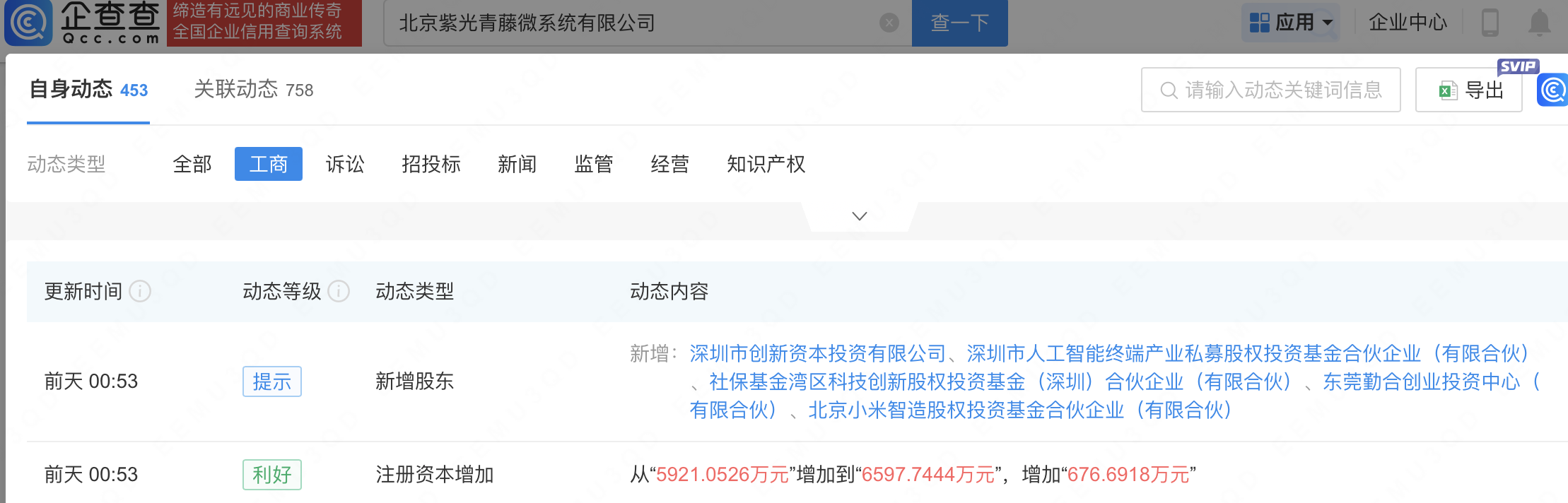The height and width of the screenshot is (503, 1568).
Task: Click the 查一下 search button
Action: (x=959, y=23)
